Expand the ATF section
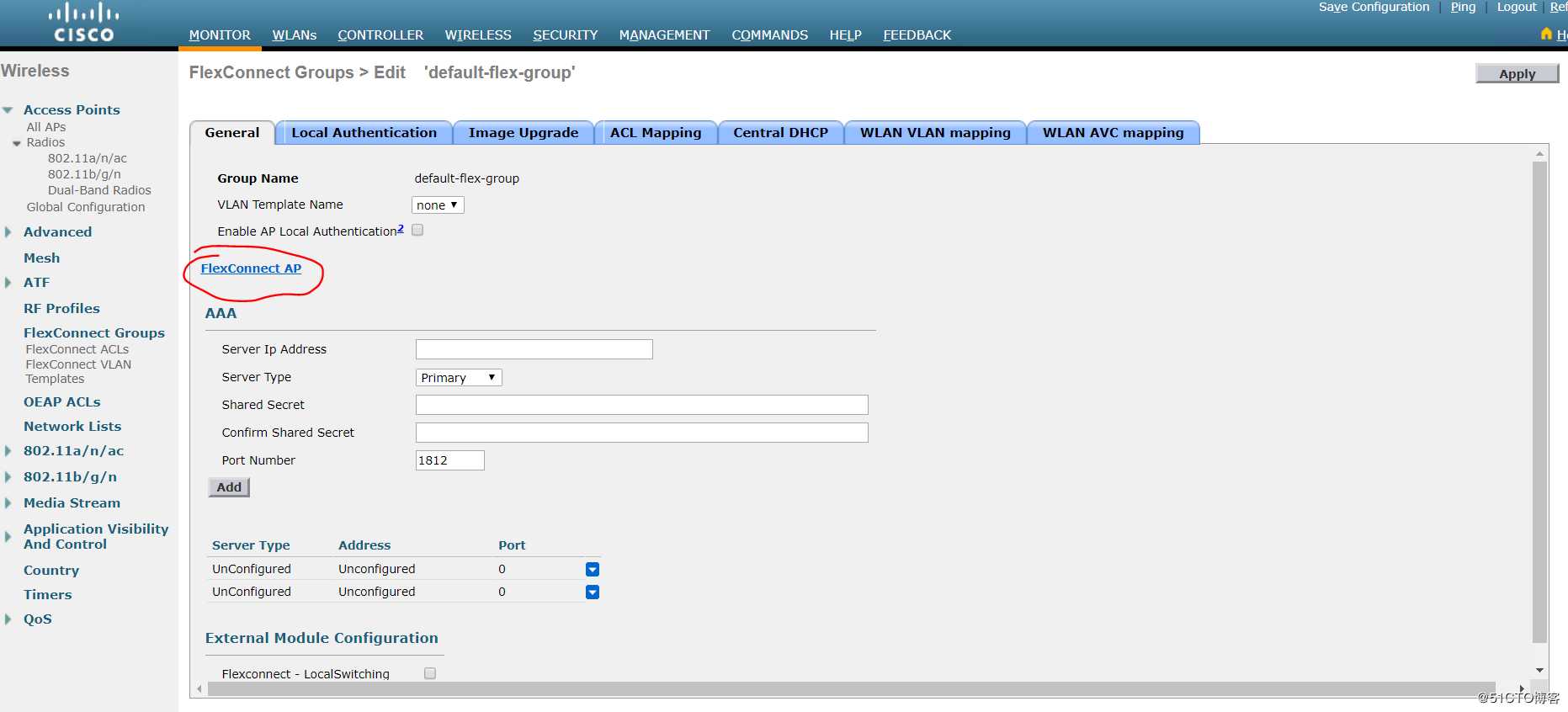Image resolution: width=1568 pixels, height=712 pixels. tap(8, 283)
